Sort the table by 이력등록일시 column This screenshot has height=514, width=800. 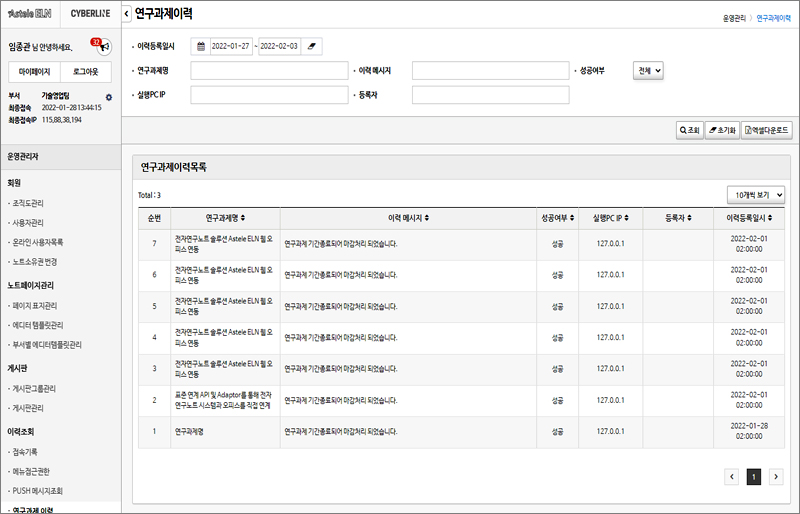(747, 217)
